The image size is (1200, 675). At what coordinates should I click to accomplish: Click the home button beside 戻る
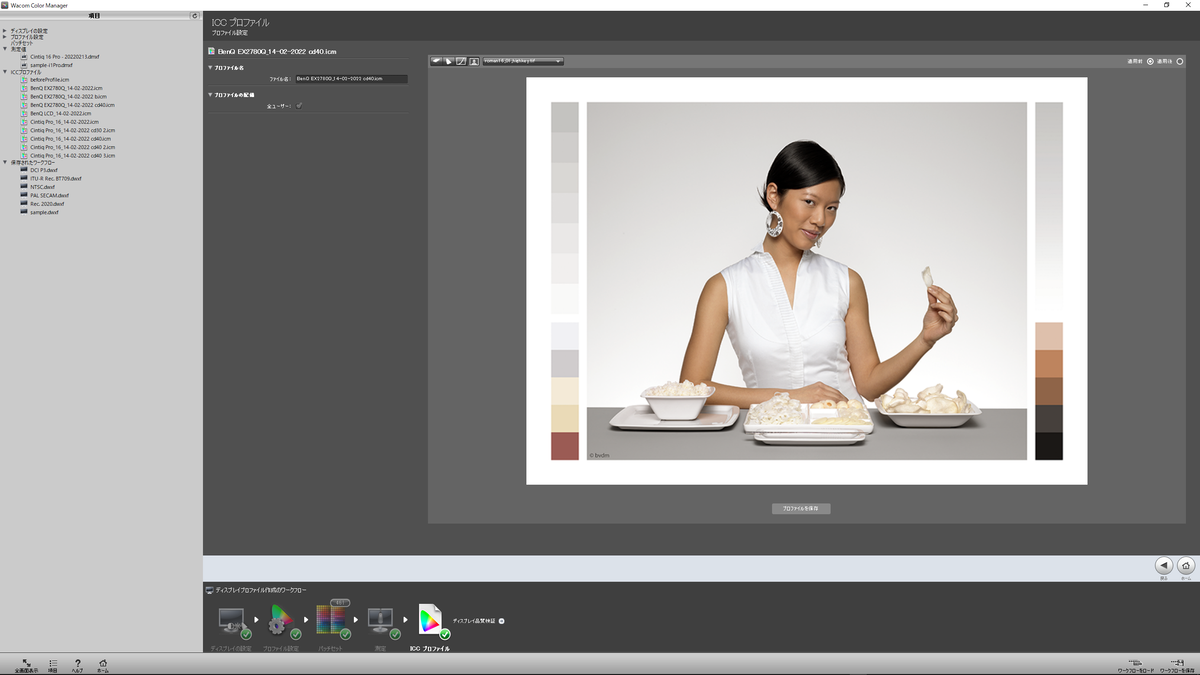coord(1186,566)
